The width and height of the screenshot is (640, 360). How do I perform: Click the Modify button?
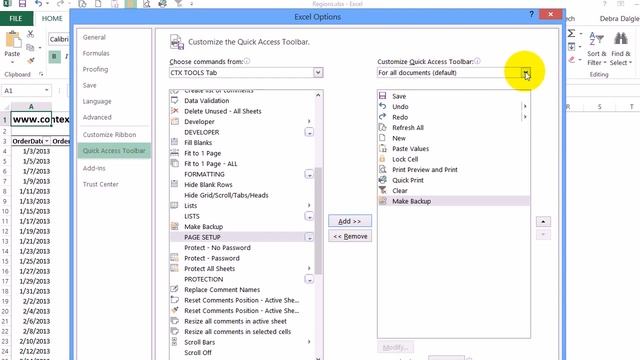395,347
